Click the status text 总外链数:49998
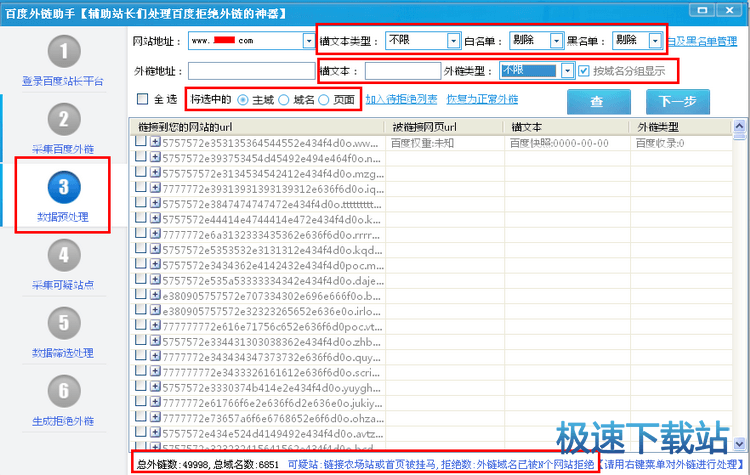Screen dimensions: 750x475 pos(173,464)
